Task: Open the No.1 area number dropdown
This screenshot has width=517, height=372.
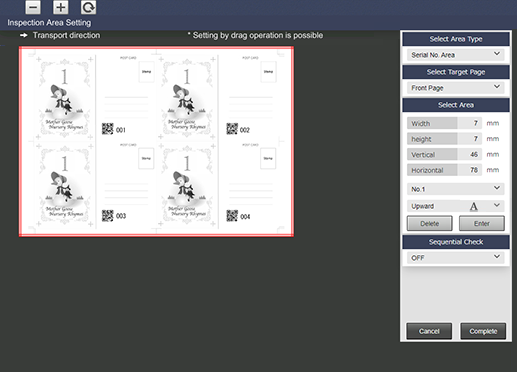Action: click(x=456, y=189)
